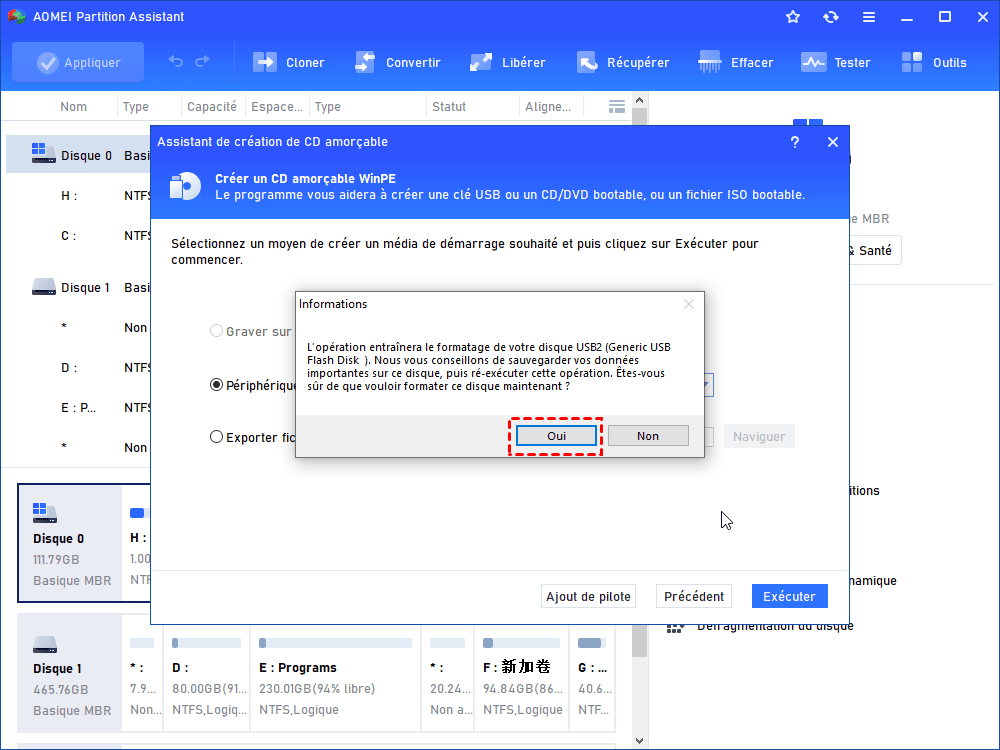
Task: Decline formatting with the Non button
Action: tap(648, 436)
